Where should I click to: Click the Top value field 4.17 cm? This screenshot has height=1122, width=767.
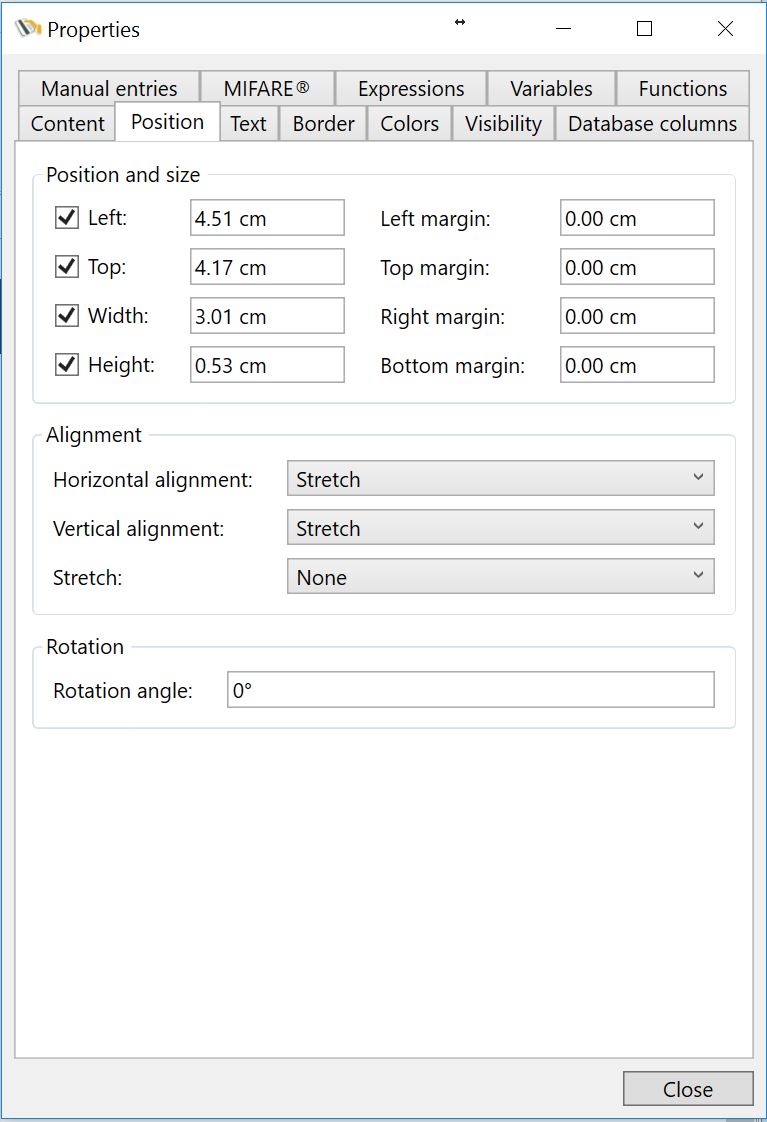click(x=267, y=266)
